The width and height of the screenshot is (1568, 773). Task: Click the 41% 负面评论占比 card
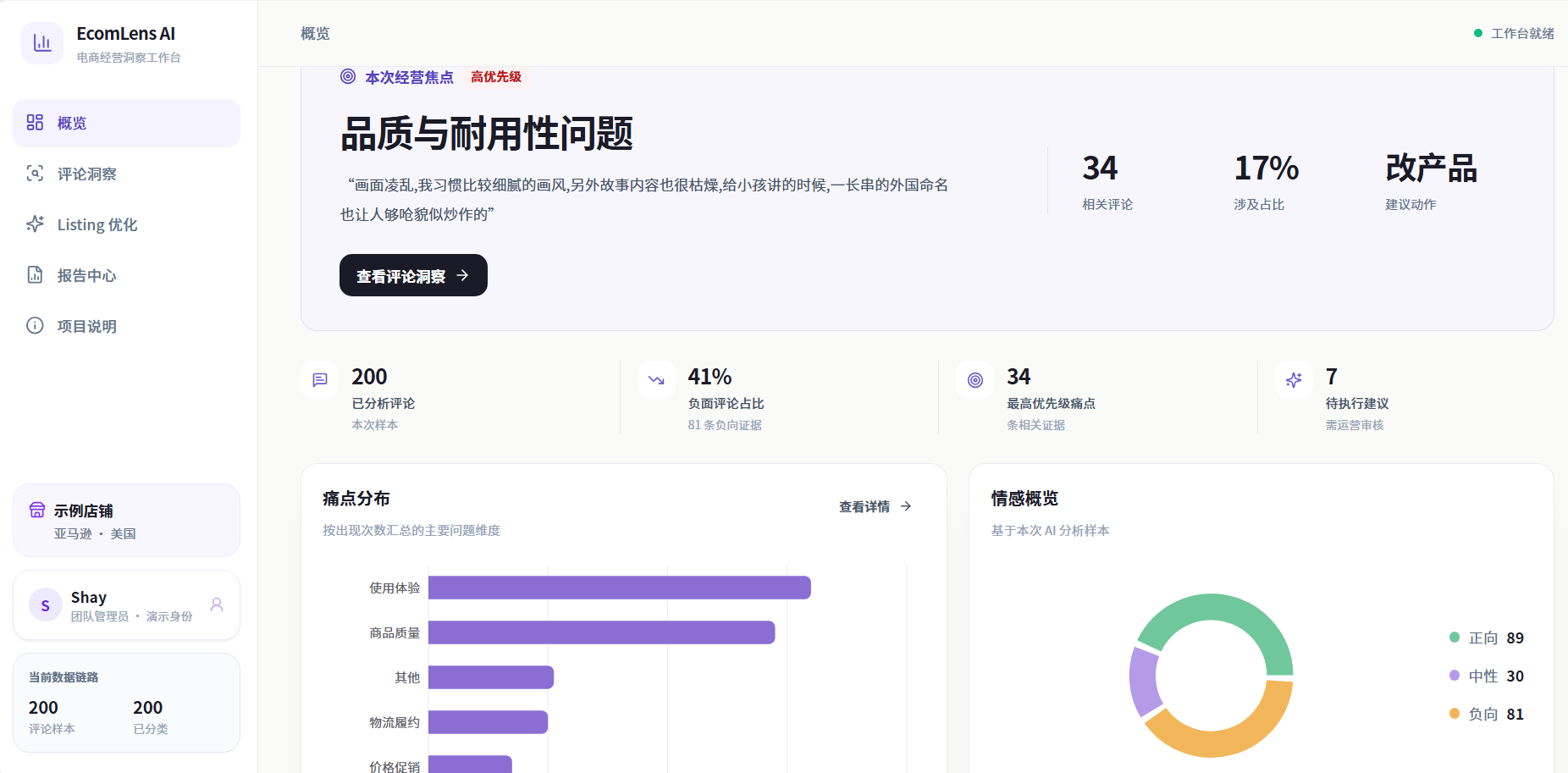pos(779,397)
